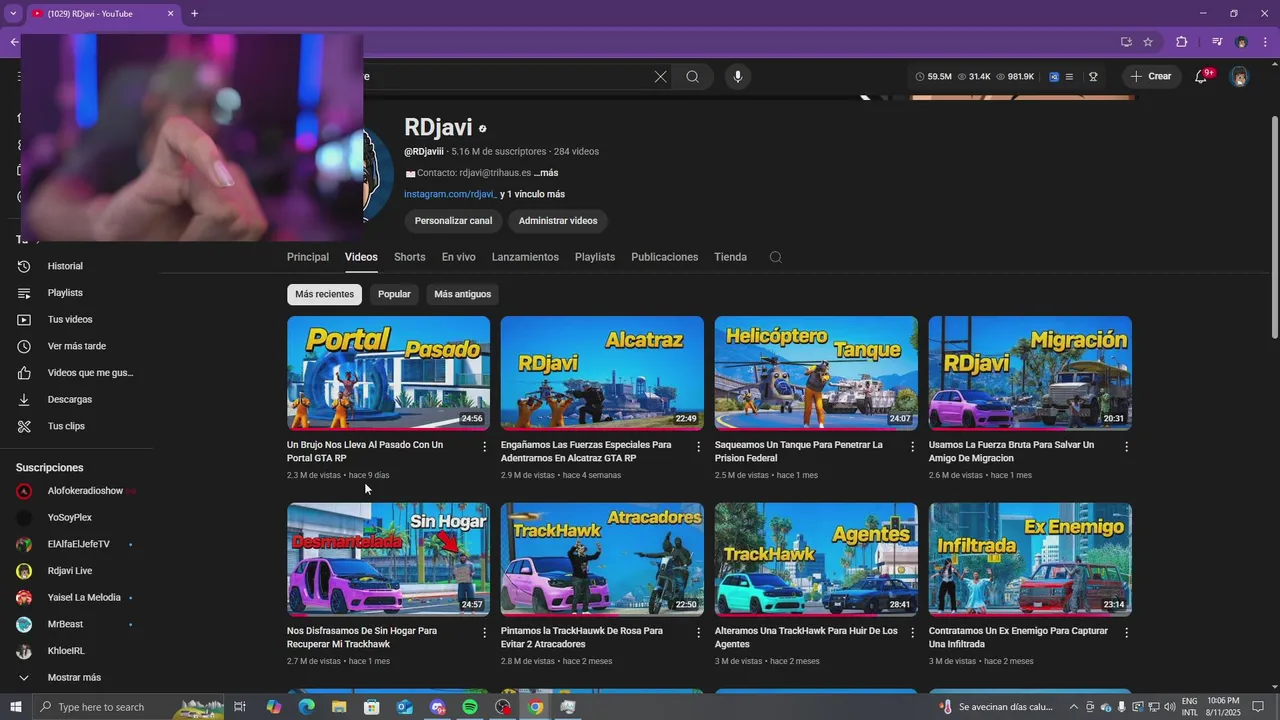Open options for 'Un Brujo Nos Lleva Al Pasado' video
This screenshot has width=1280, height=720.
coord(484,447)
